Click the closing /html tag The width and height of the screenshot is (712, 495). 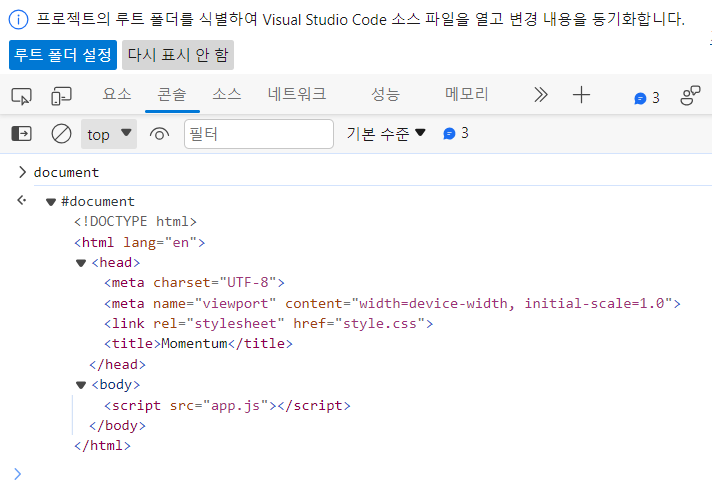click(103, 446)
